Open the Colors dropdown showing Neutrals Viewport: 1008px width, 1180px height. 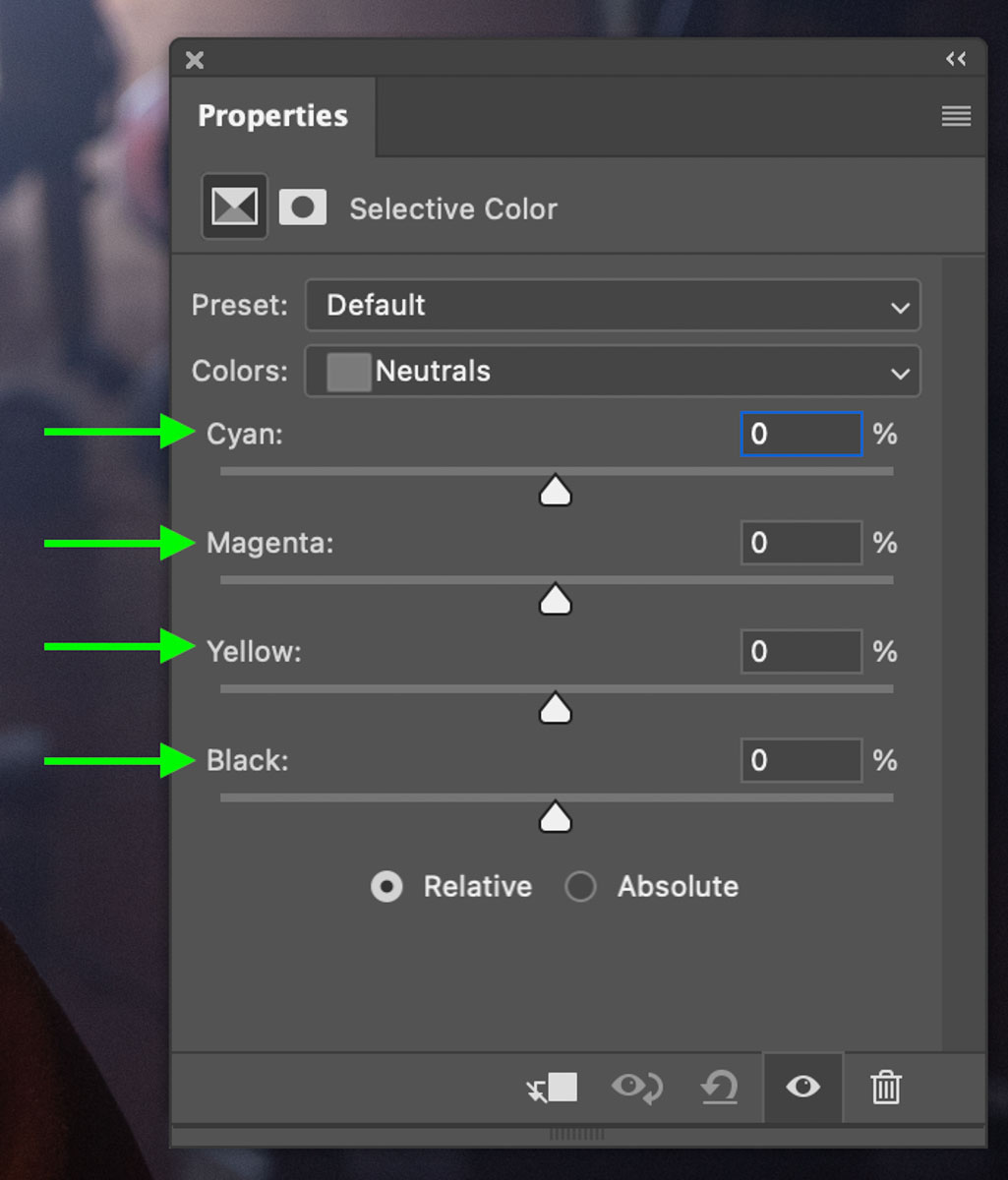click(613, 372)
